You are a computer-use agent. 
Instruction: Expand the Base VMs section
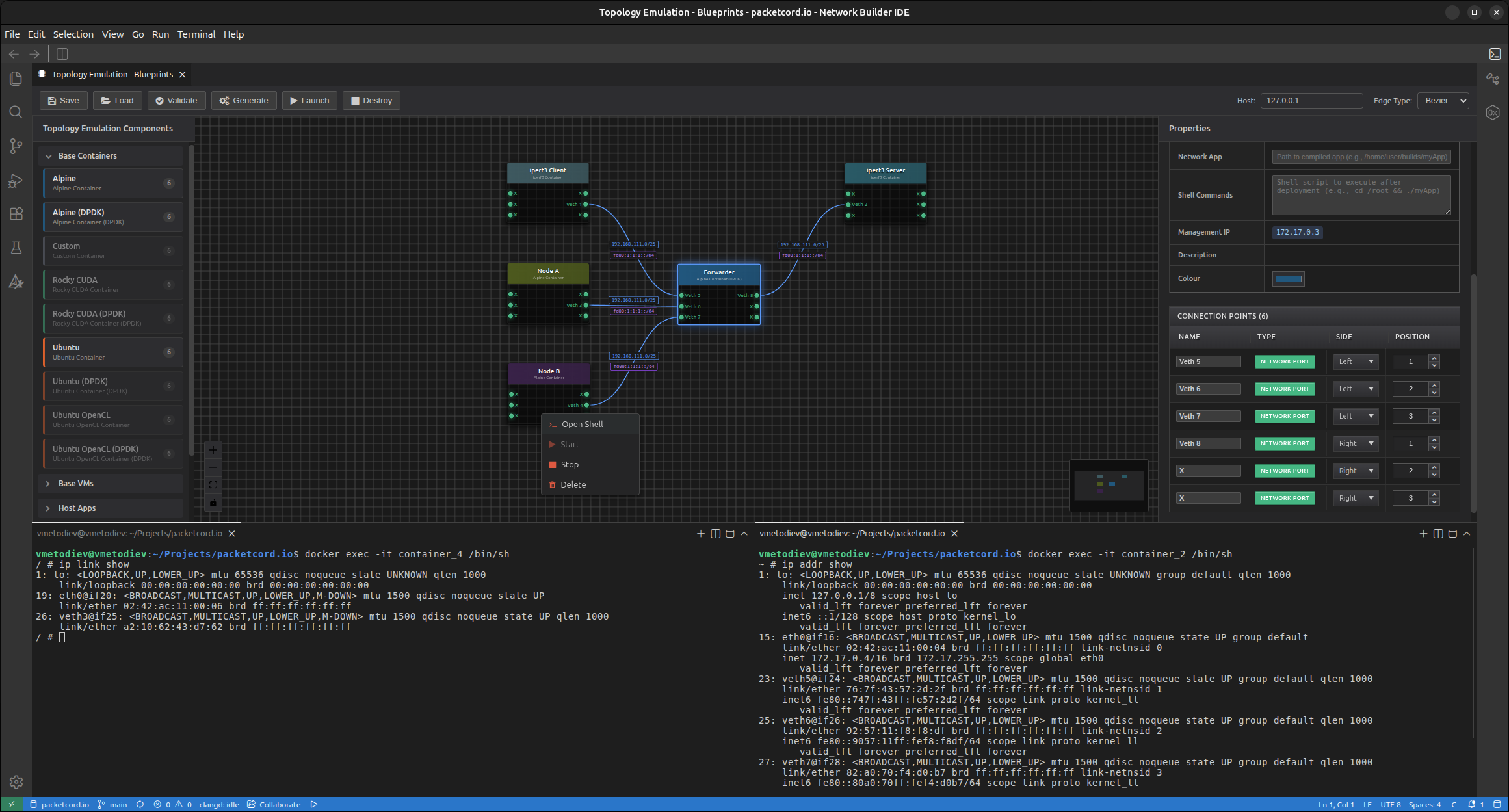(x=111, y=484)
